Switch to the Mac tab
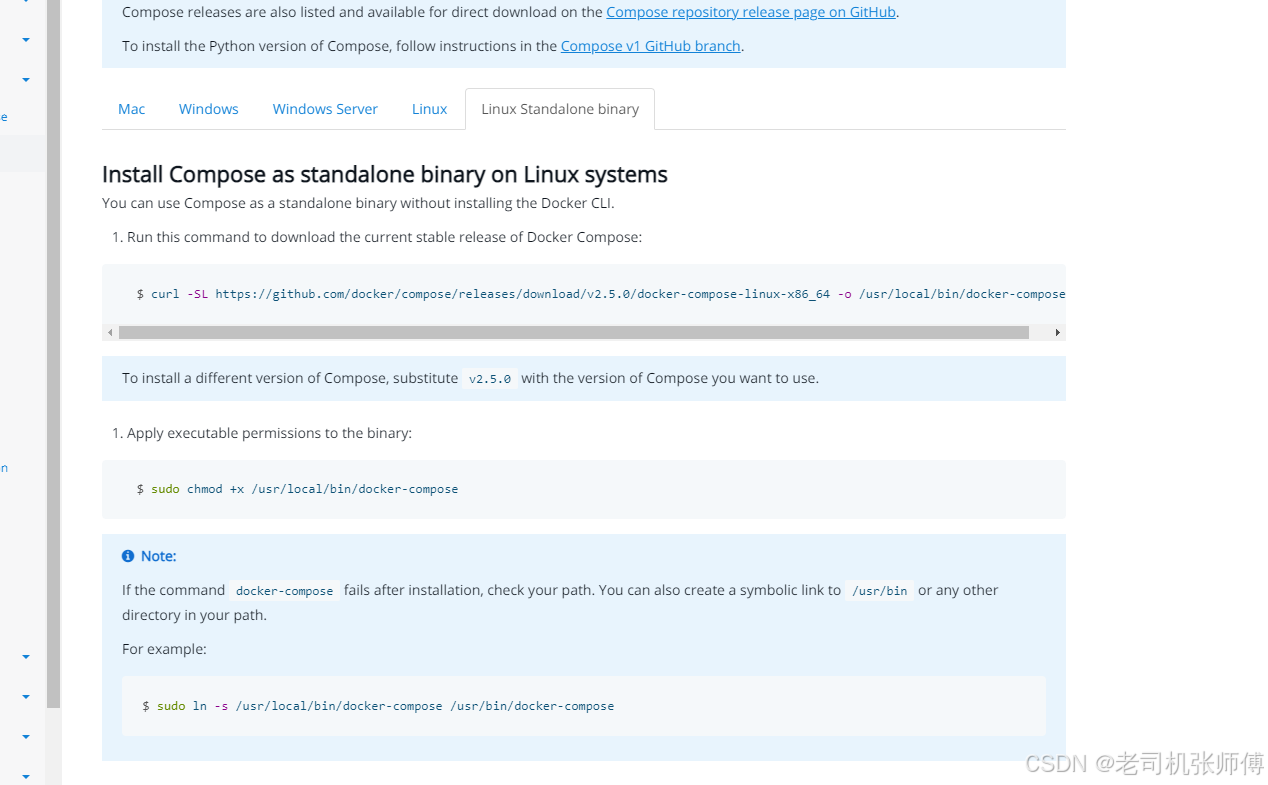Viewport: 1268px width, 785px height. (x=132, y=109)
